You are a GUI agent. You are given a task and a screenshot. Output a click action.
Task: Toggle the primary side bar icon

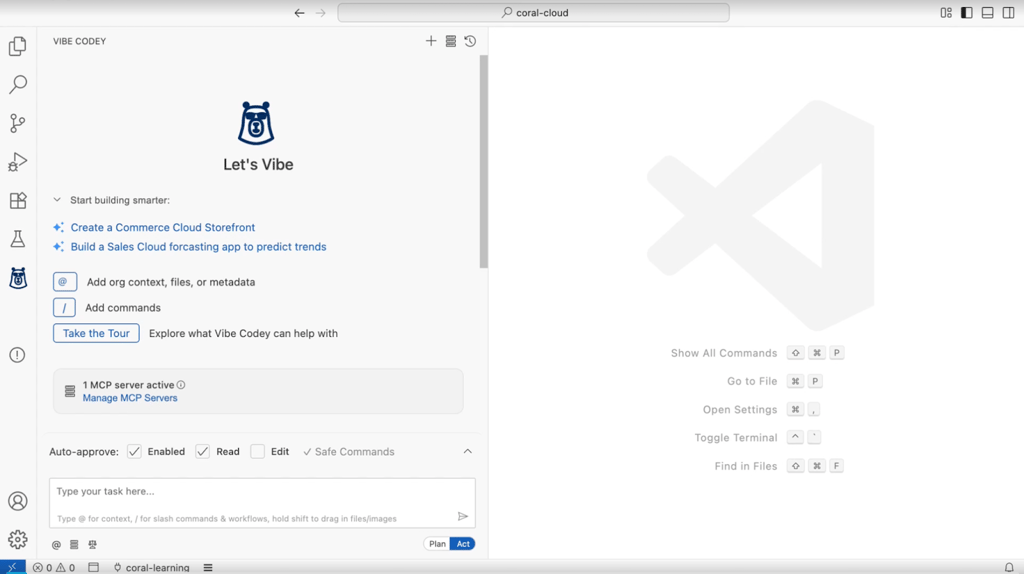pos(967,13)
